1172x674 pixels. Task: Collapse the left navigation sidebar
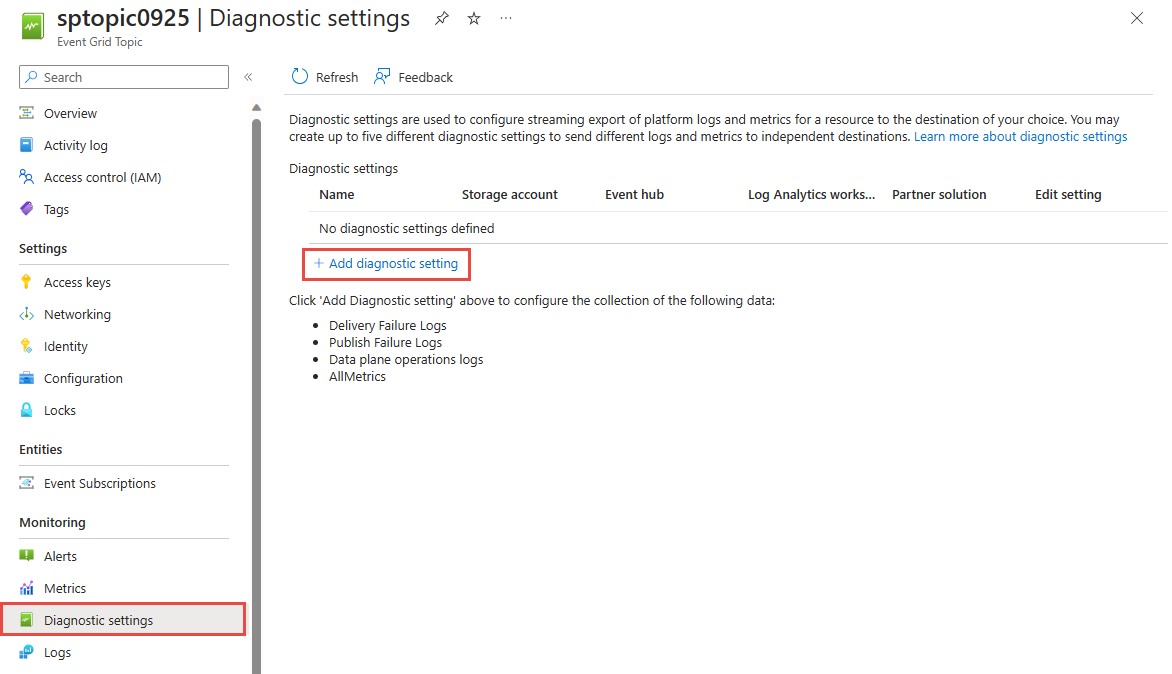(248, 75)
